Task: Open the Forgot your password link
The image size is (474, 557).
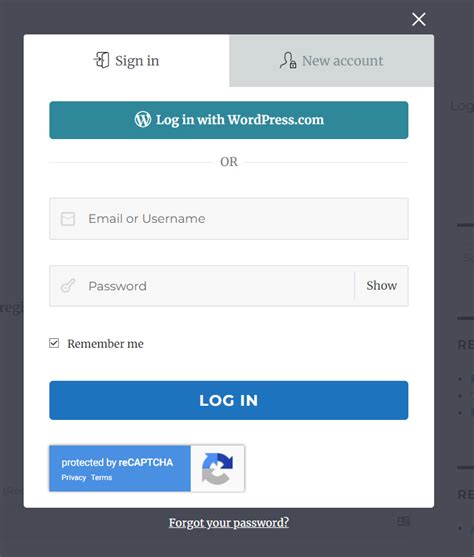Action: (229, 523)
